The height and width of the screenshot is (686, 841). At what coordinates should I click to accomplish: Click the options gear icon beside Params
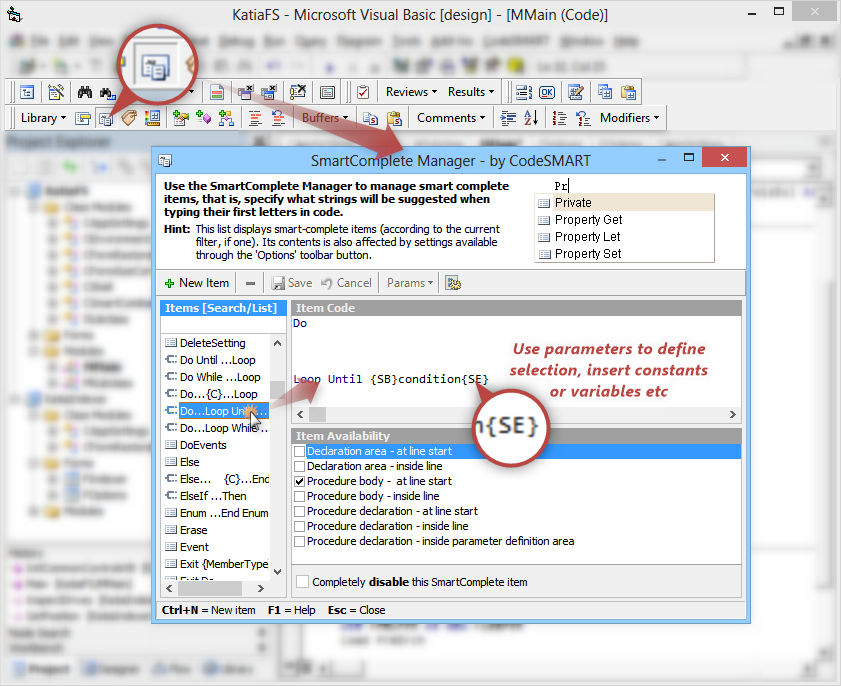click(453, 283)
